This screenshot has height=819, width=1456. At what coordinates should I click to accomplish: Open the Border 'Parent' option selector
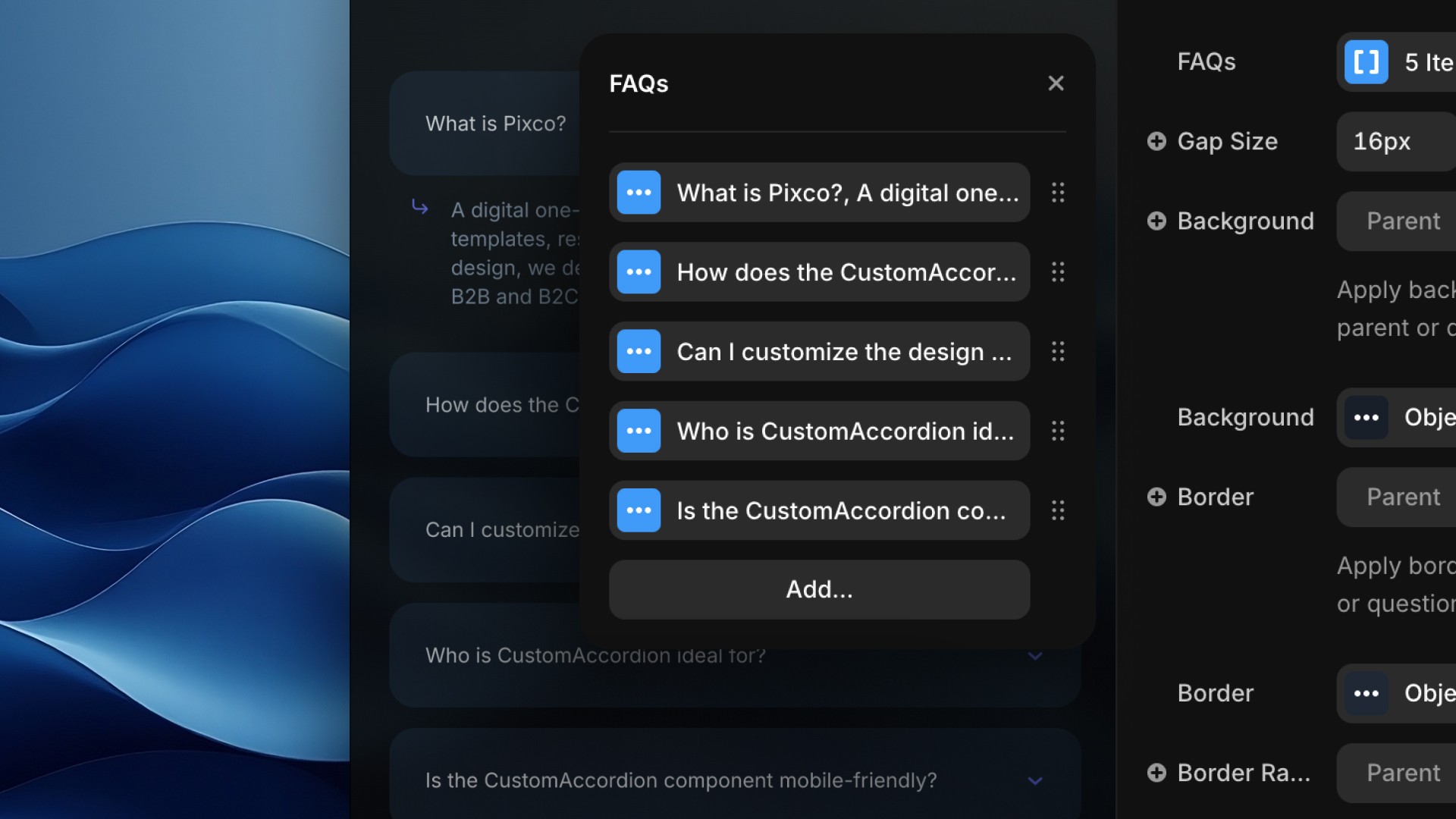(x=1396, y=497)
